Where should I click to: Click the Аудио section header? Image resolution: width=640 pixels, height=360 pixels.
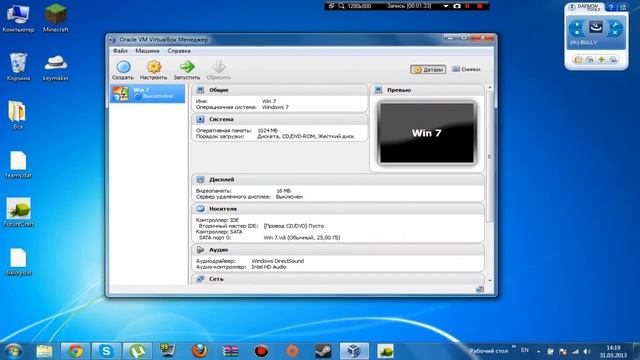tap(338, 250)
